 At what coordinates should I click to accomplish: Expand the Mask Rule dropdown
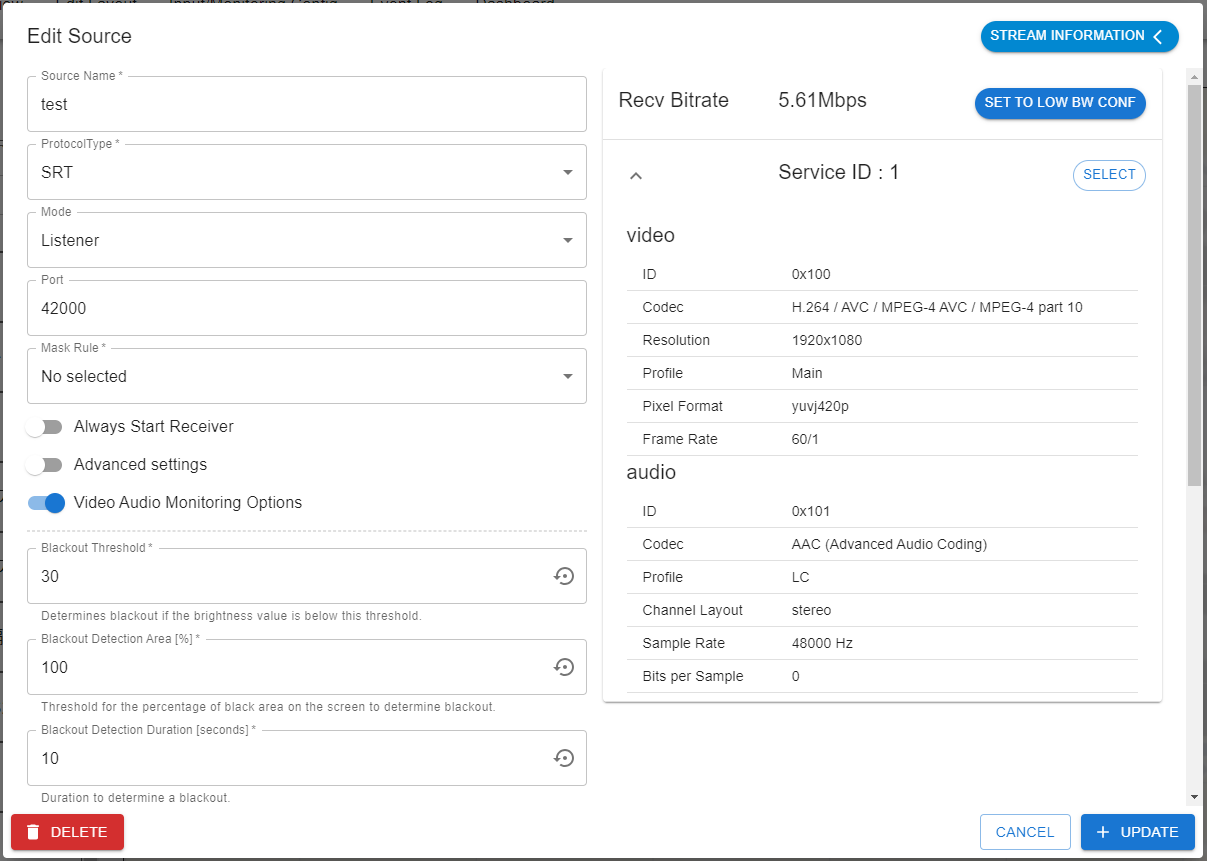click(306, 376)
